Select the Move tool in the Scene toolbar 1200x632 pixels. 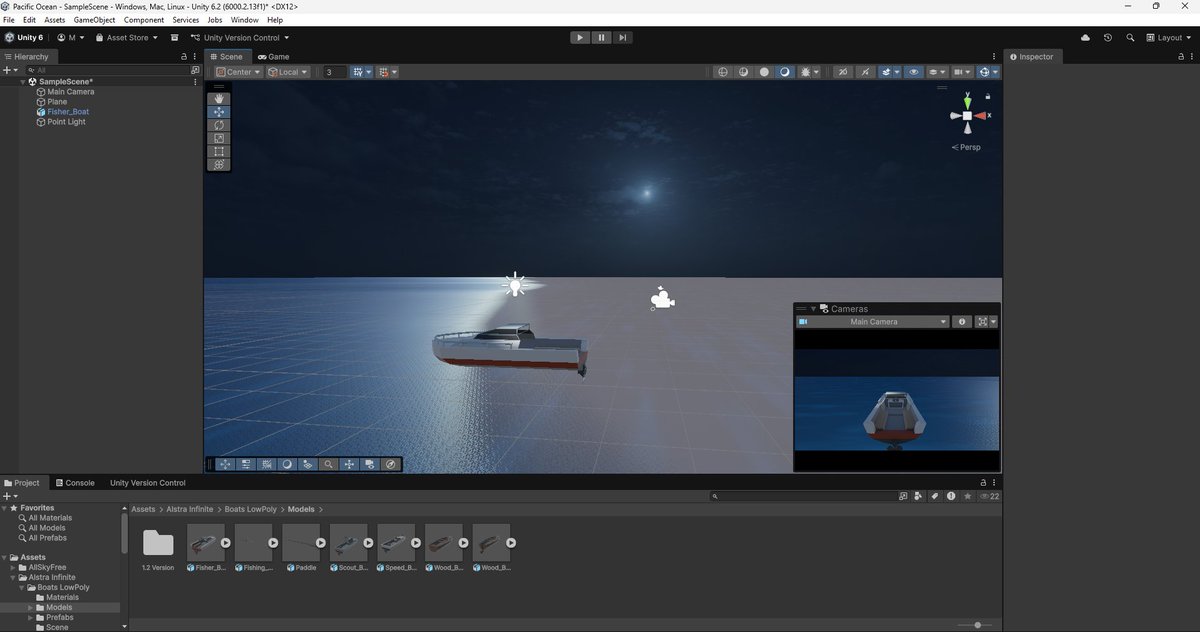[x=219, y=112]
